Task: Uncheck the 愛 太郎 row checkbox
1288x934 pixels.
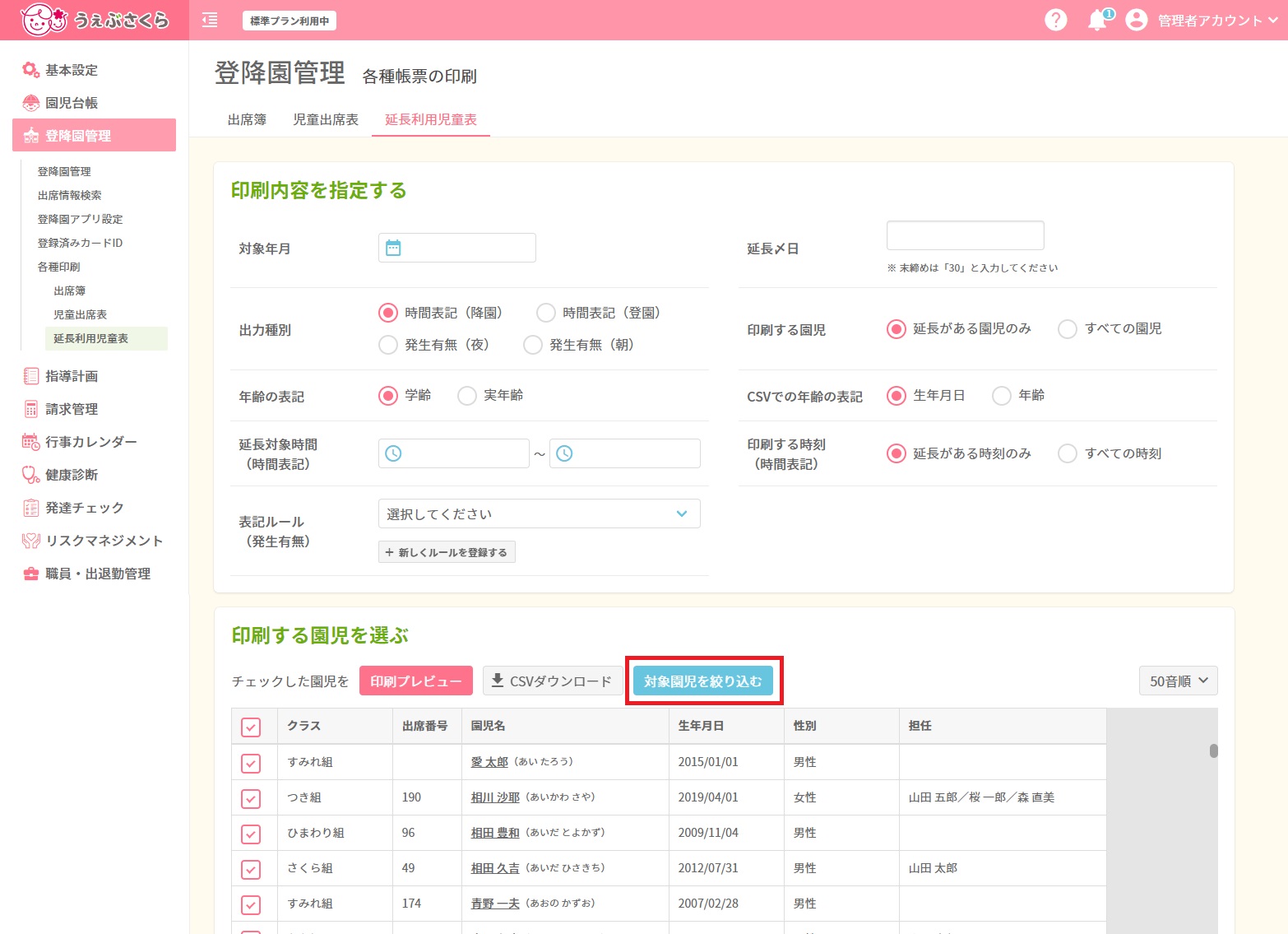Action: click(x=251, y=763)
